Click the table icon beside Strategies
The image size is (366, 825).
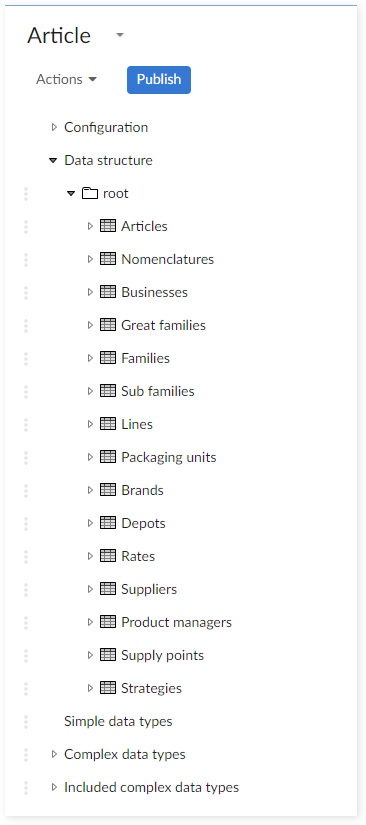pyautogui.click(x=108, y=688)
